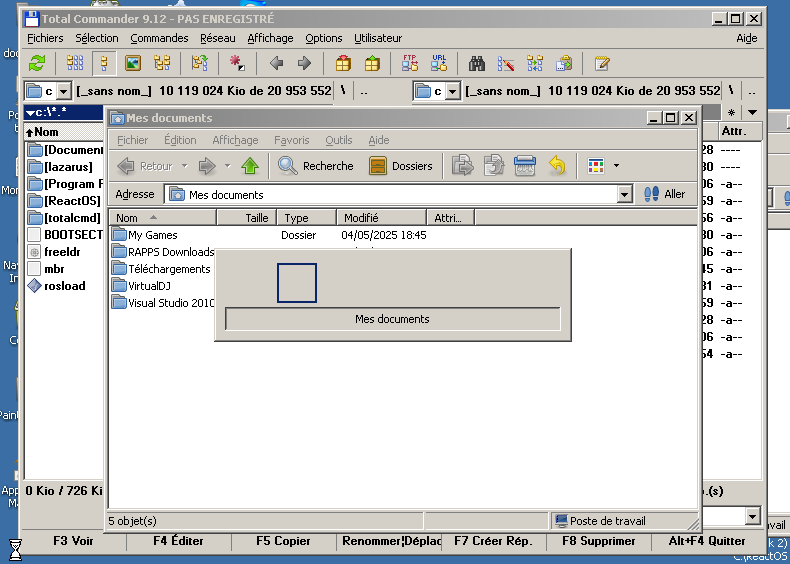Show the directory tree view icon

(x=162, y=63)
